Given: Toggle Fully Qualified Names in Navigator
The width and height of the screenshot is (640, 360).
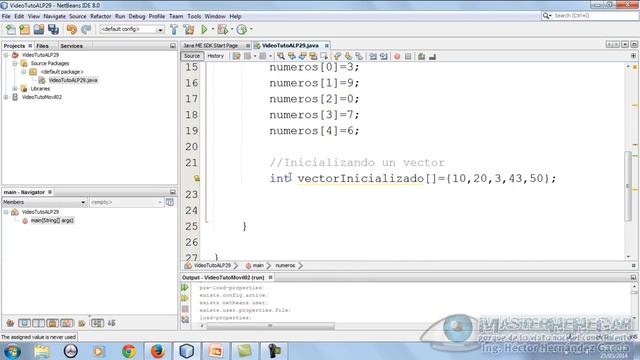Looking at the screenshot, I should (82, 323).
